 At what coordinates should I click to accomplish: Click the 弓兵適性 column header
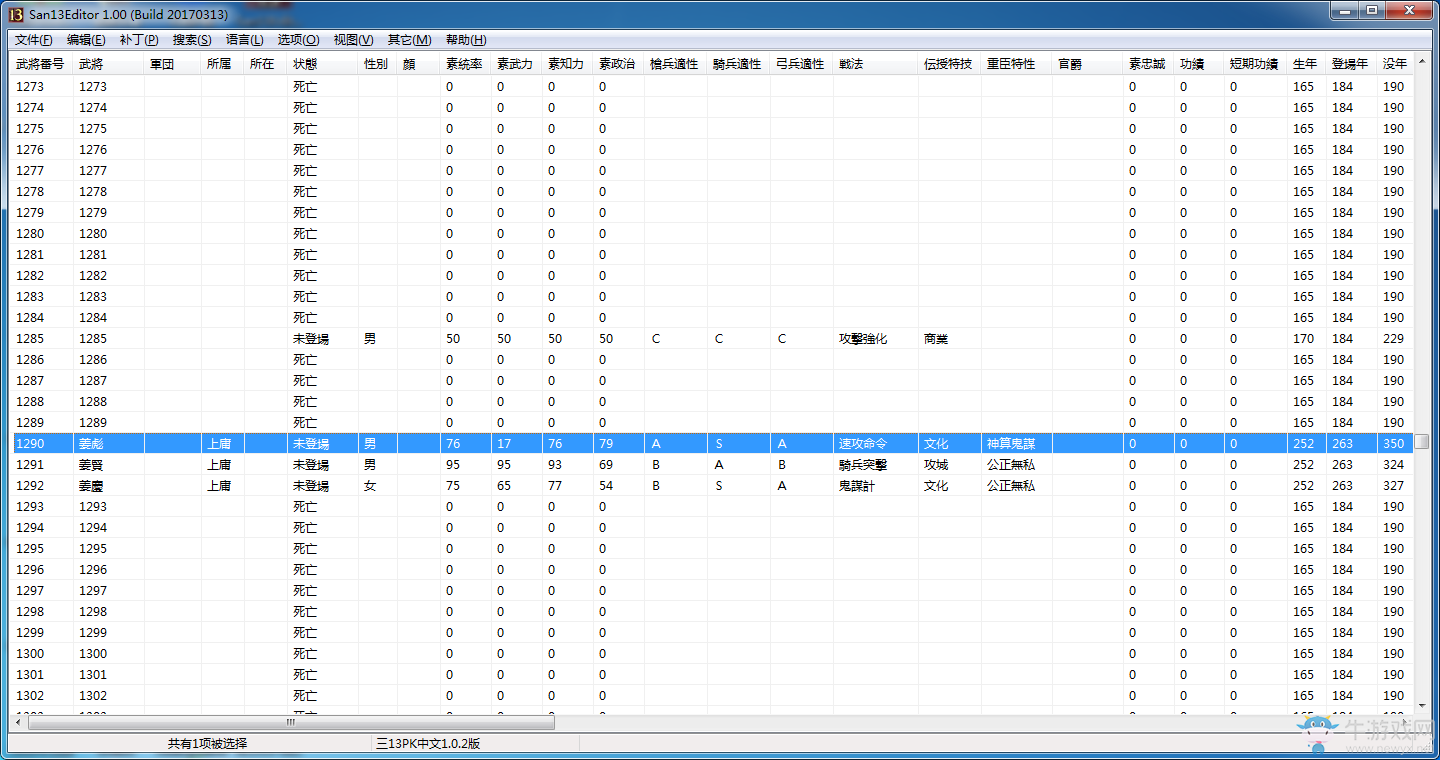click(x=801, y=64)
